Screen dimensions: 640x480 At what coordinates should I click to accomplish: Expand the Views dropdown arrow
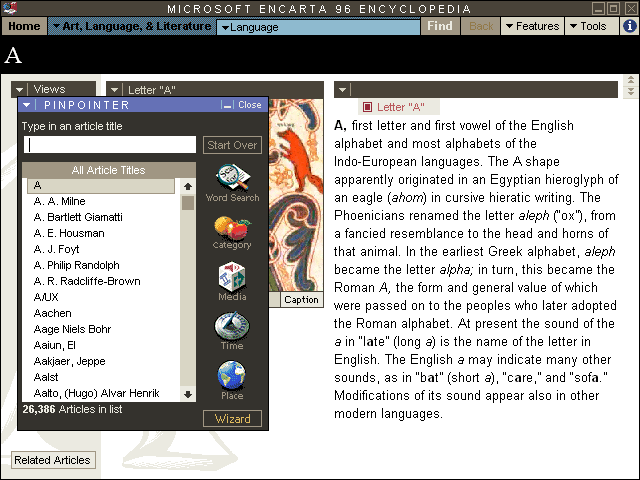(x=19, y=89)
